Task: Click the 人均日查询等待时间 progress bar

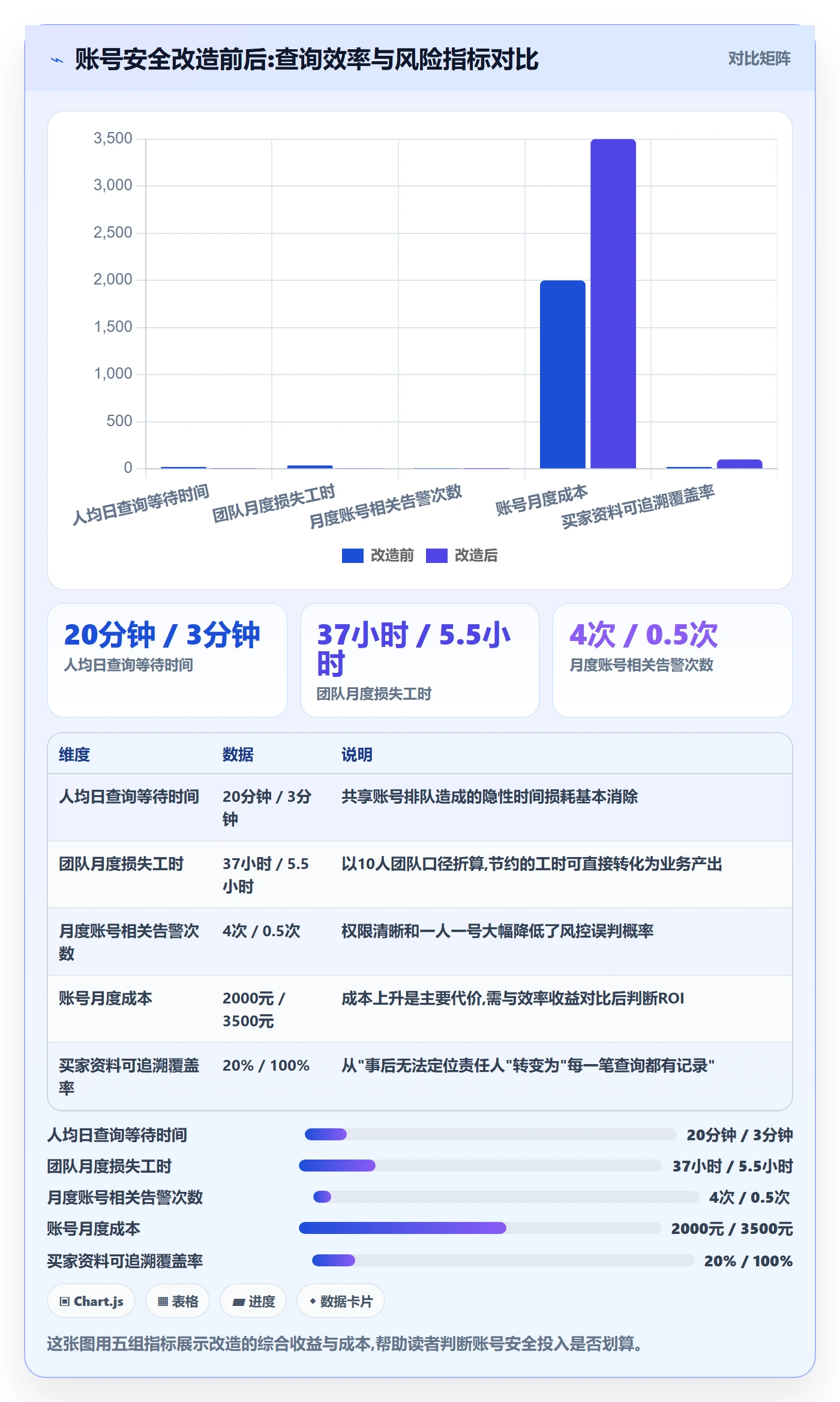Action: pos(491,1134)
